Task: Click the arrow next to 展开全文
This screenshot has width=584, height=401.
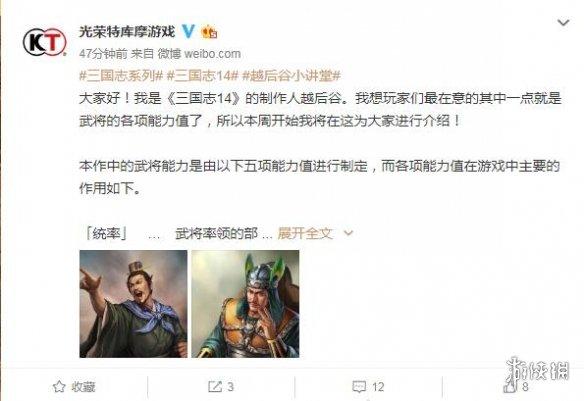Action: [x=349, y=233]
